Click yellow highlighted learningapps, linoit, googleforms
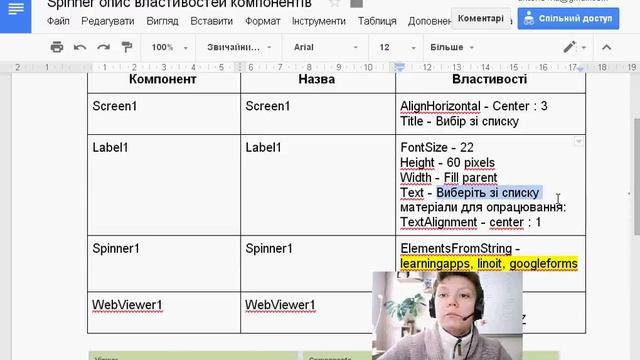Viewport: 640px width, 360px height. click(x=489, y=264)
